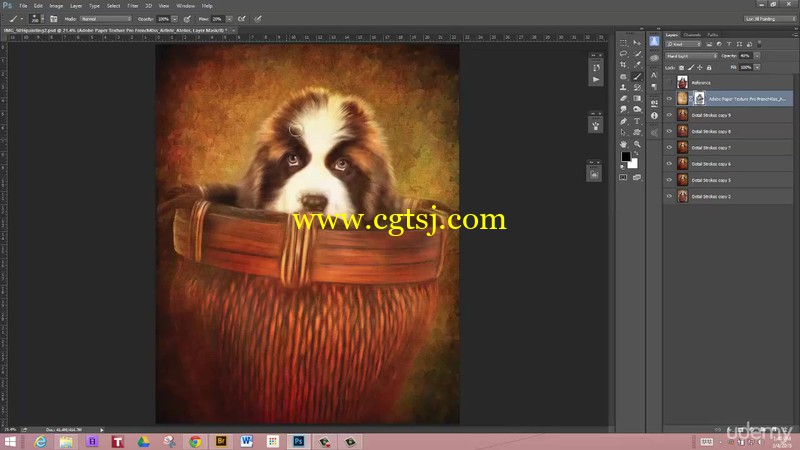
Task: Switch to the Channels tab
Action: pyautogui.click(x=692, y=35)
